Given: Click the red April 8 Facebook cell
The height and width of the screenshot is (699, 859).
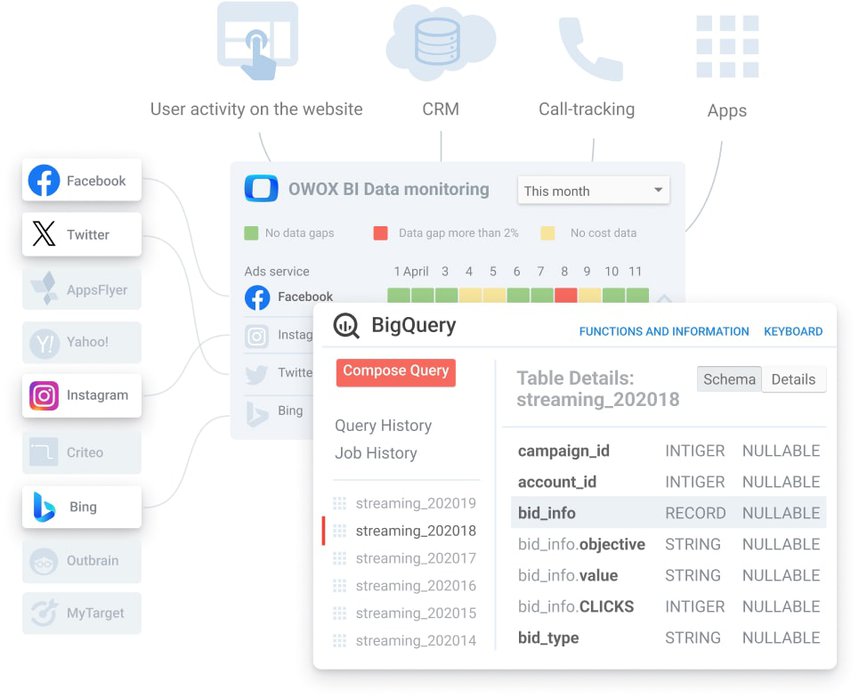Looking at the screenshot, I should (565, 296).
